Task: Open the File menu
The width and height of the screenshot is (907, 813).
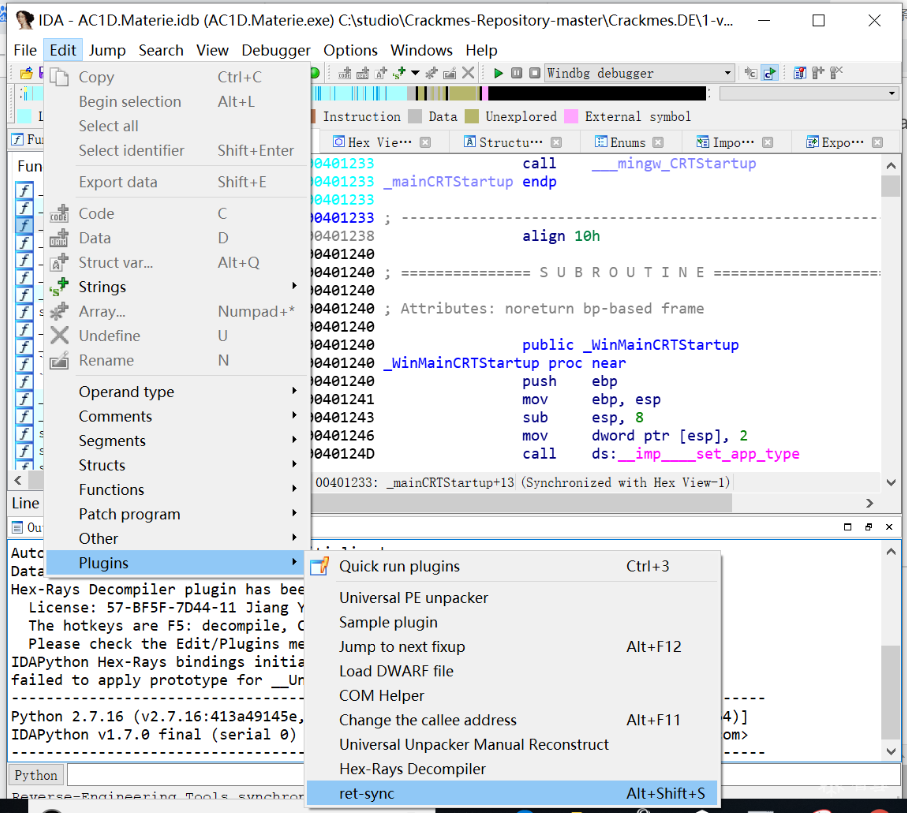Action: click(x=25, y=50)
